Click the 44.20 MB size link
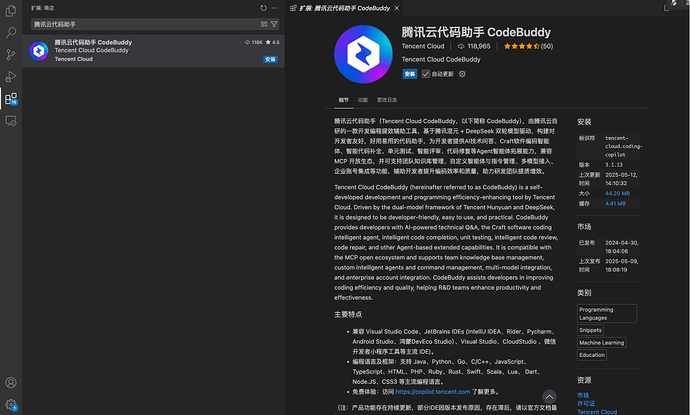The width and height of the screenshot is (690, 415). pyautogui.click(x=617, y=193)
